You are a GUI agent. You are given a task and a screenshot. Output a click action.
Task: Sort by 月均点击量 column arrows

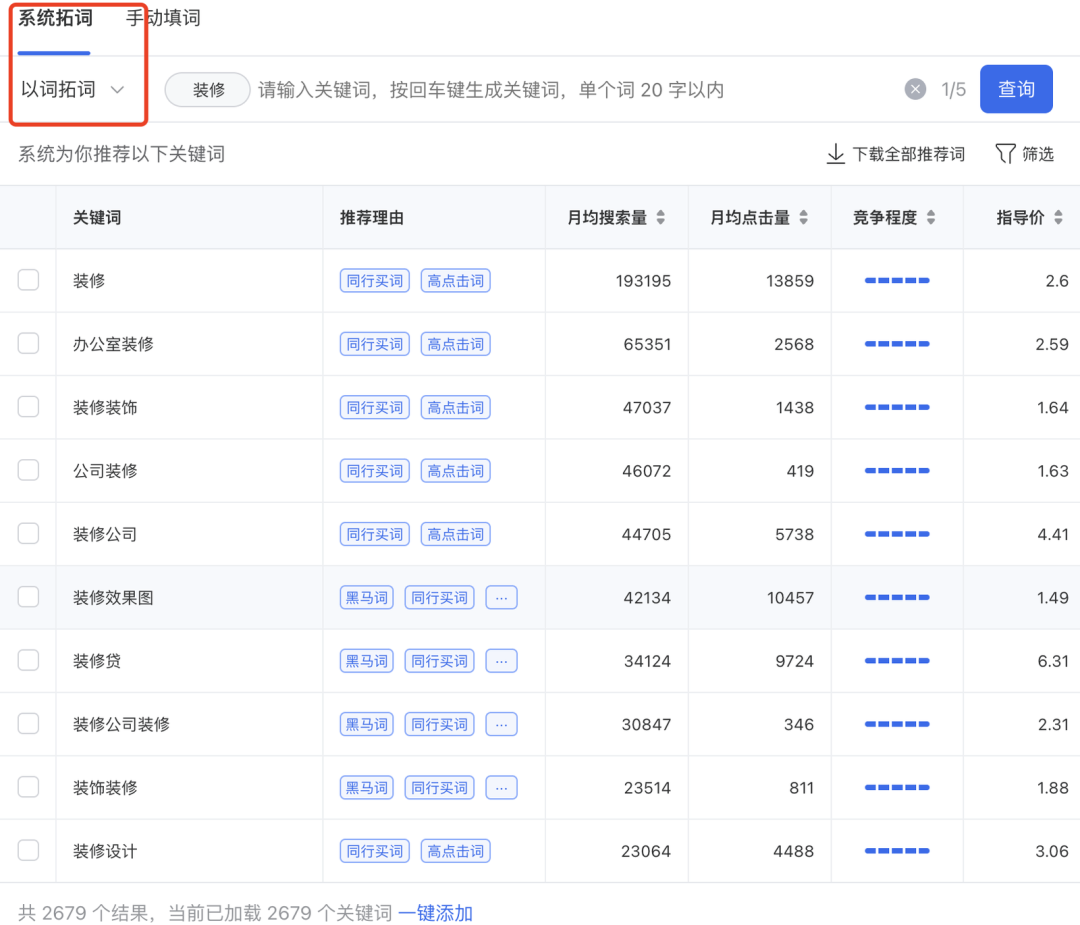point(804,218)
